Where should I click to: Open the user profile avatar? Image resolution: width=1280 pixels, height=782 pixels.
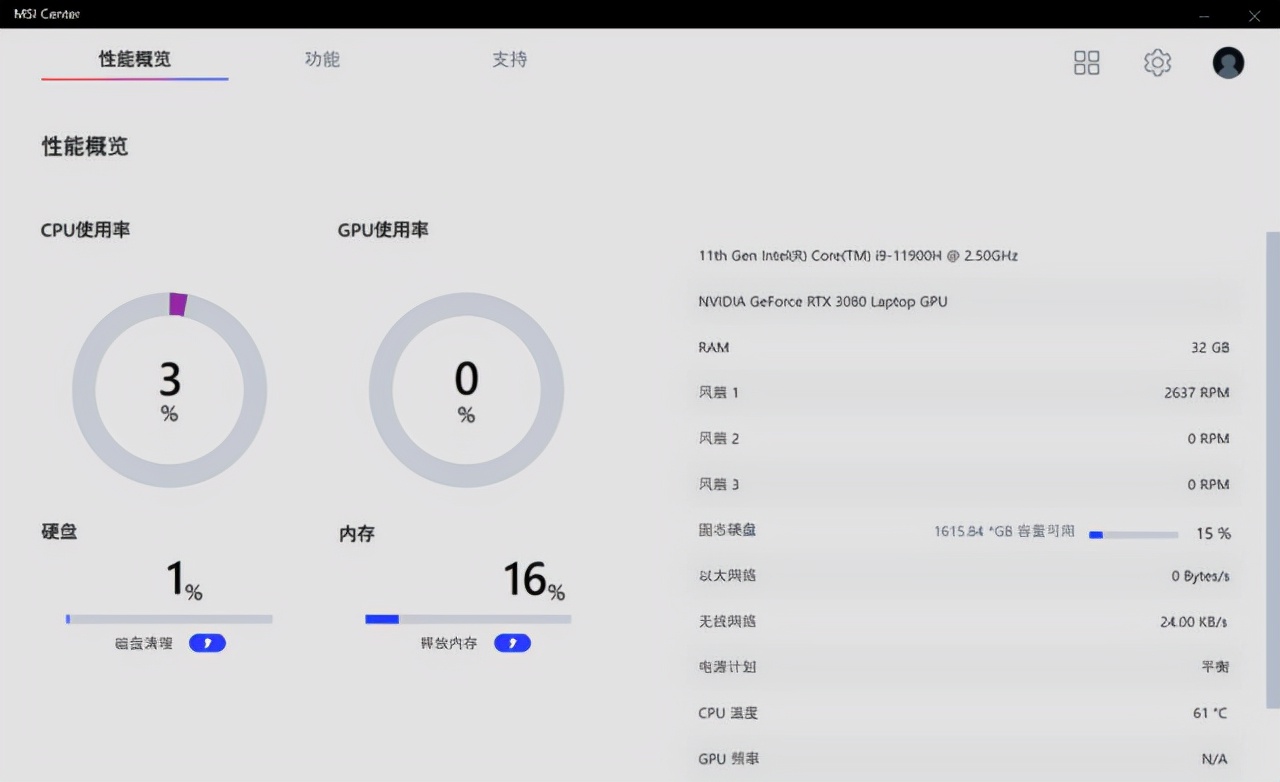point(1228,63)
